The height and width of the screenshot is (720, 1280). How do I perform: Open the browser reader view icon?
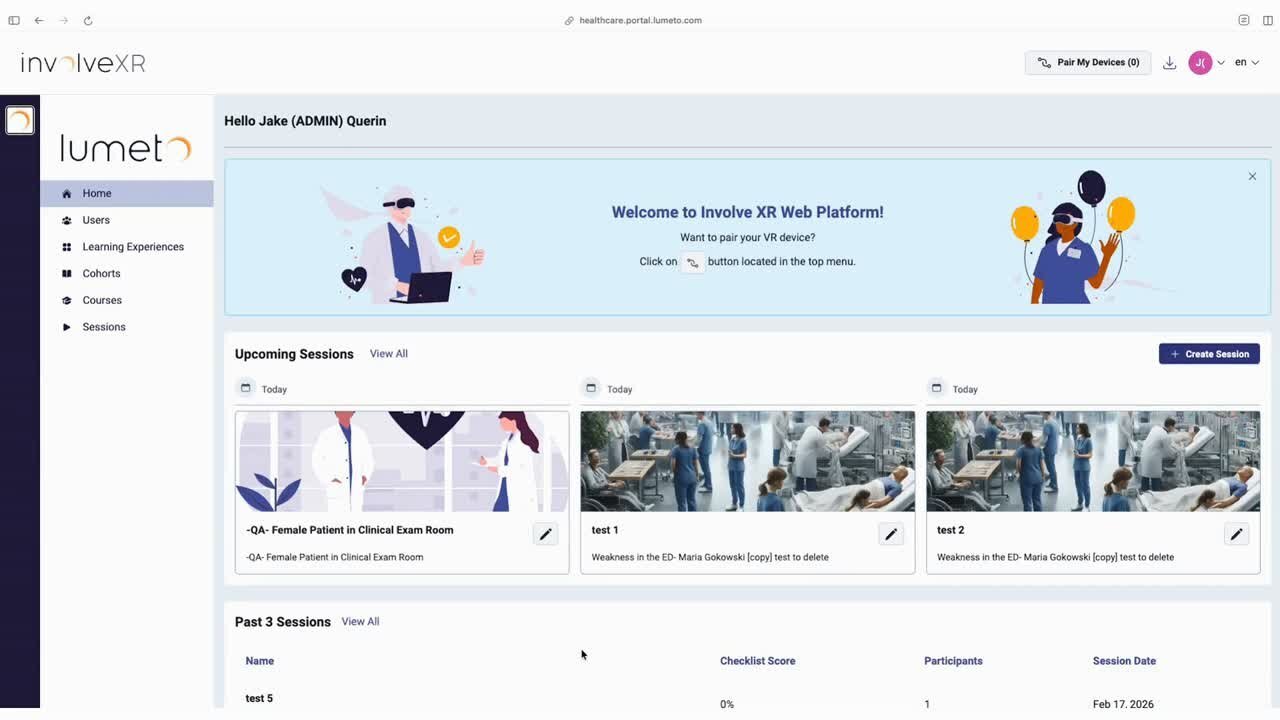pyautogui.click(x=1244, y=20)
